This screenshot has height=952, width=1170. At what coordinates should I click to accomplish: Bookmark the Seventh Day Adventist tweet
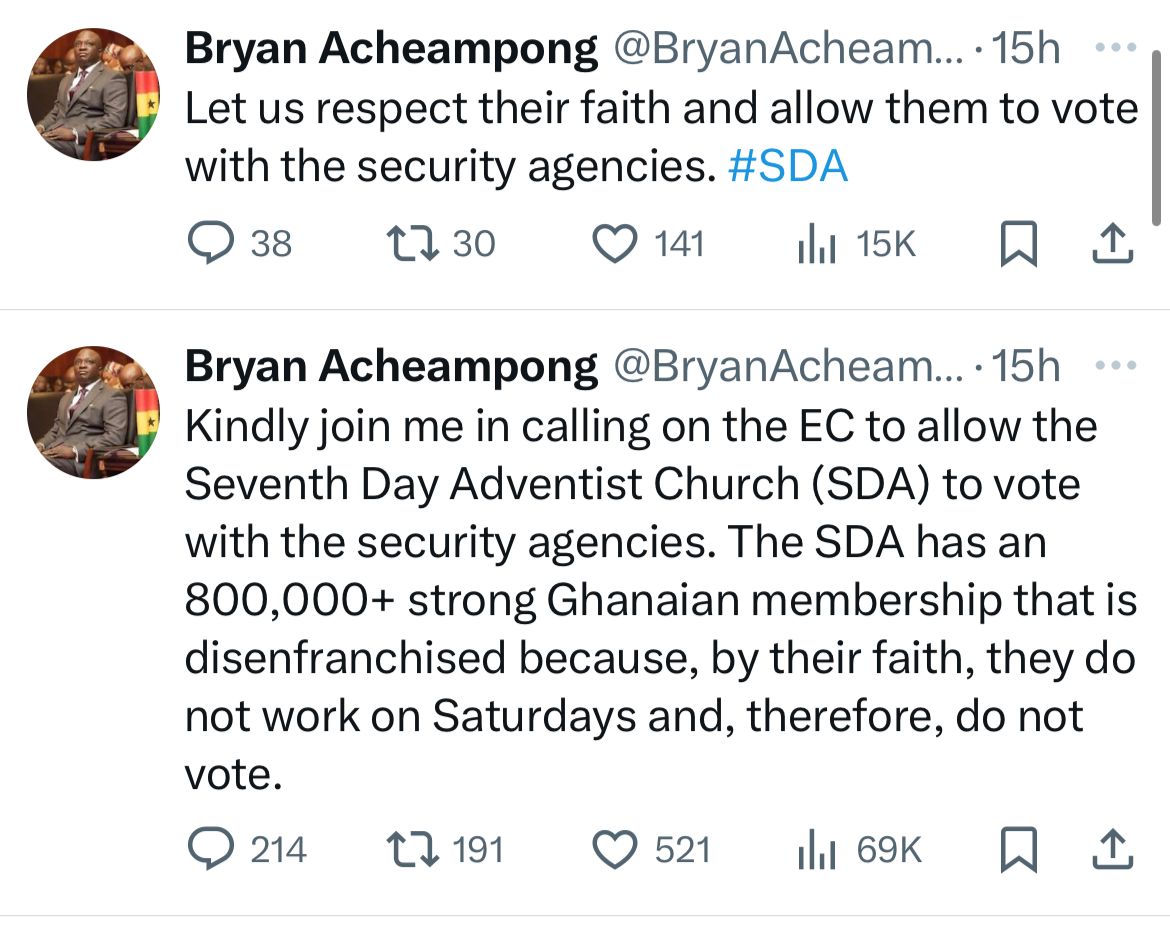(x=1016, y=851)
